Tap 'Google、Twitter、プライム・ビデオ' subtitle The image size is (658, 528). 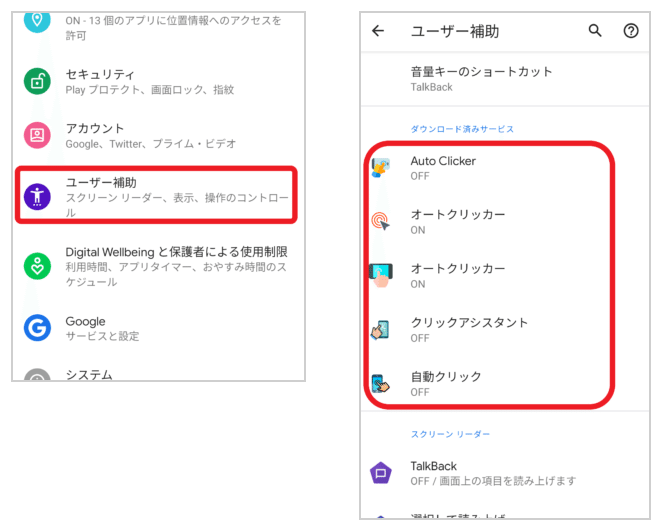(151, 144)
